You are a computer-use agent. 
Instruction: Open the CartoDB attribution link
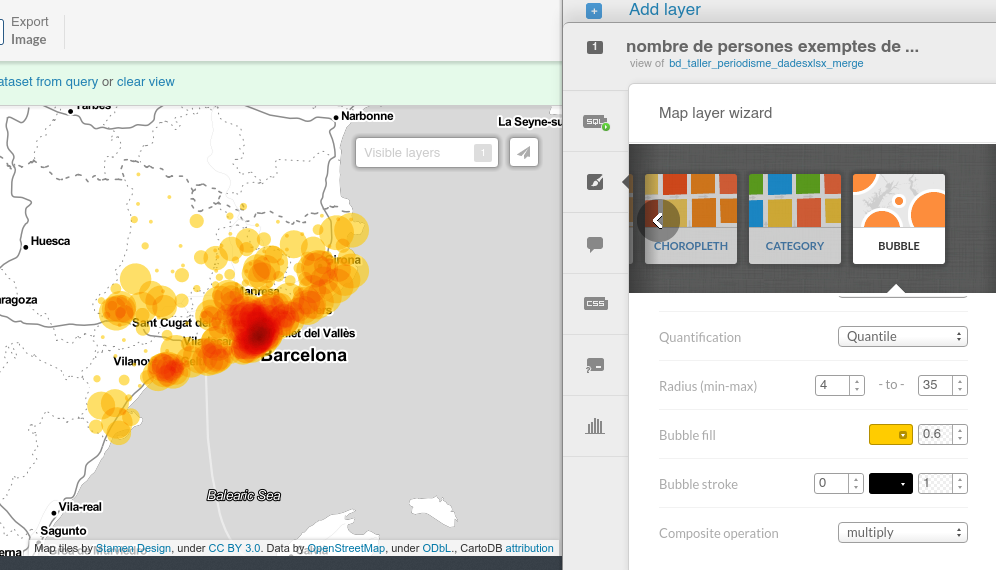529,548
